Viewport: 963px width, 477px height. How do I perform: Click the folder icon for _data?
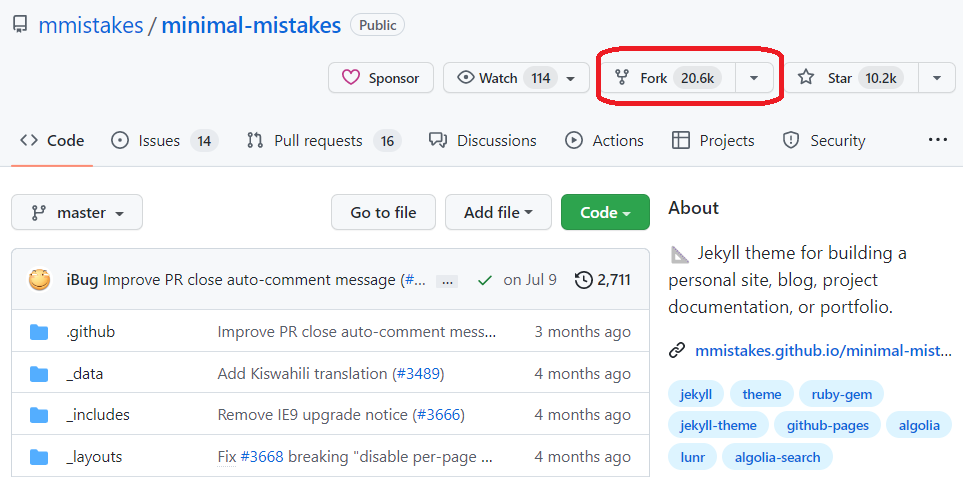39,374
